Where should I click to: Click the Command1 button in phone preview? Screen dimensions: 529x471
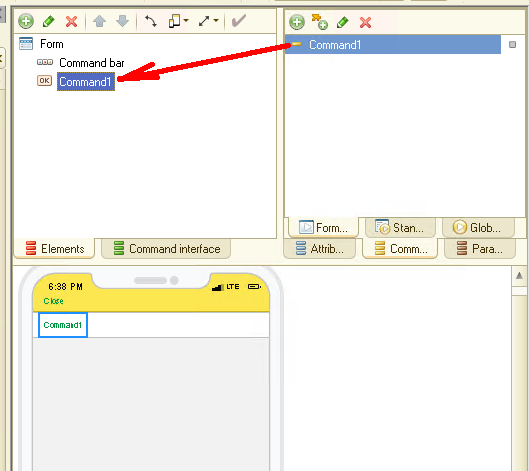click(x=63, y=325)
